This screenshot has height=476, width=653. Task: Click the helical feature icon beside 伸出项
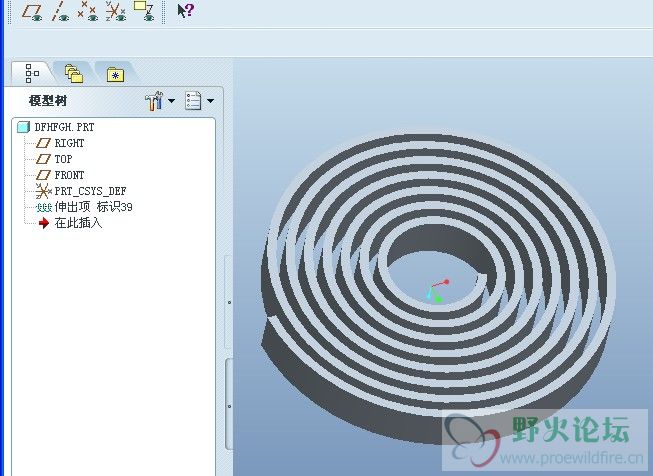pyautogui.click(x=44, y=207)
